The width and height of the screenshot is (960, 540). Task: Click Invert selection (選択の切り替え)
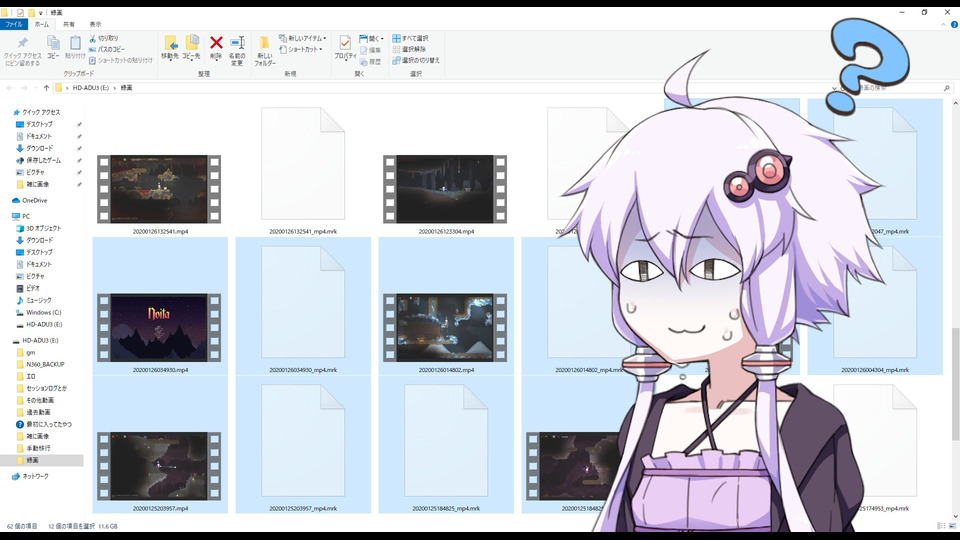tap(416, 60)
